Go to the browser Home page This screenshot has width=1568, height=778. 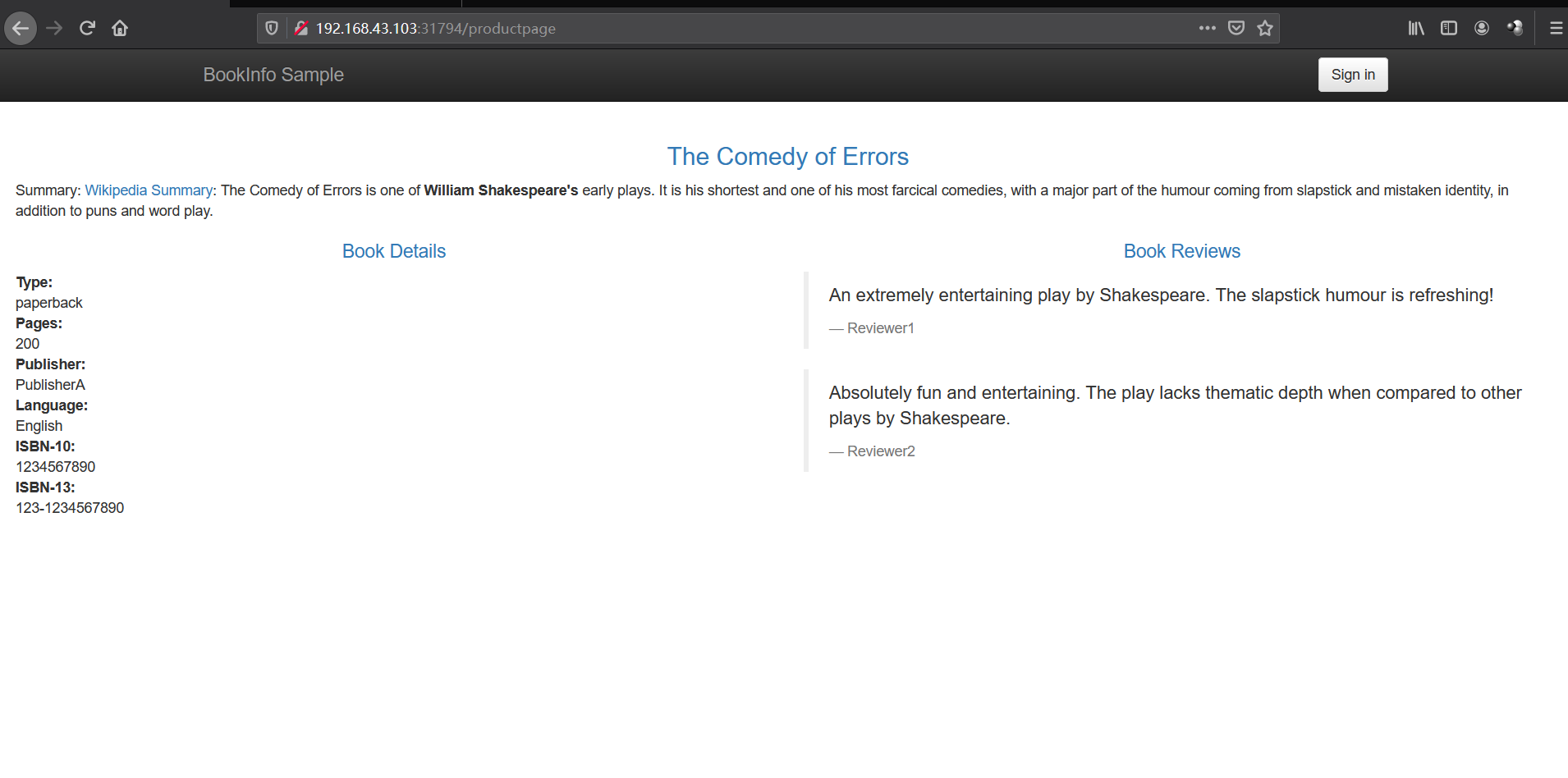[x=120, y=29]
